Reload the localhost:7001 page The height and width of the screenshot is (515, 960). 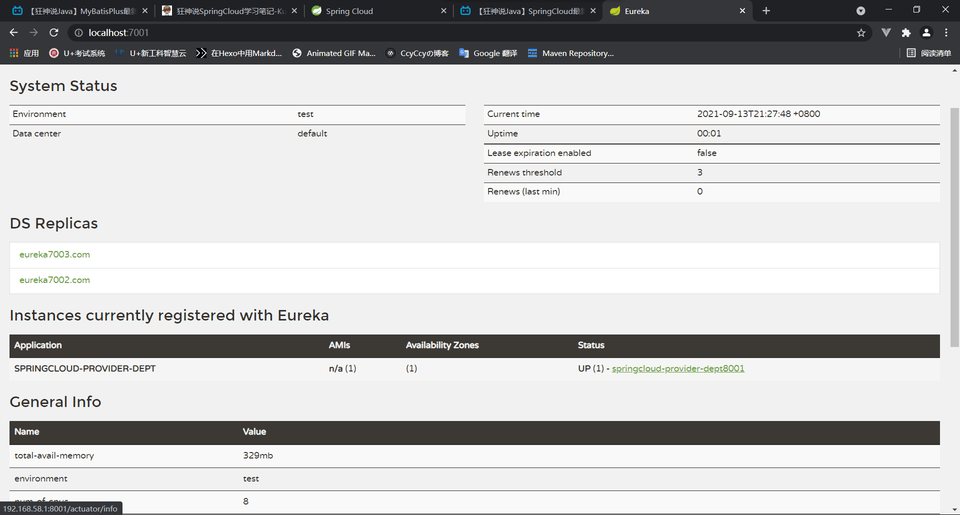[54, 32]
